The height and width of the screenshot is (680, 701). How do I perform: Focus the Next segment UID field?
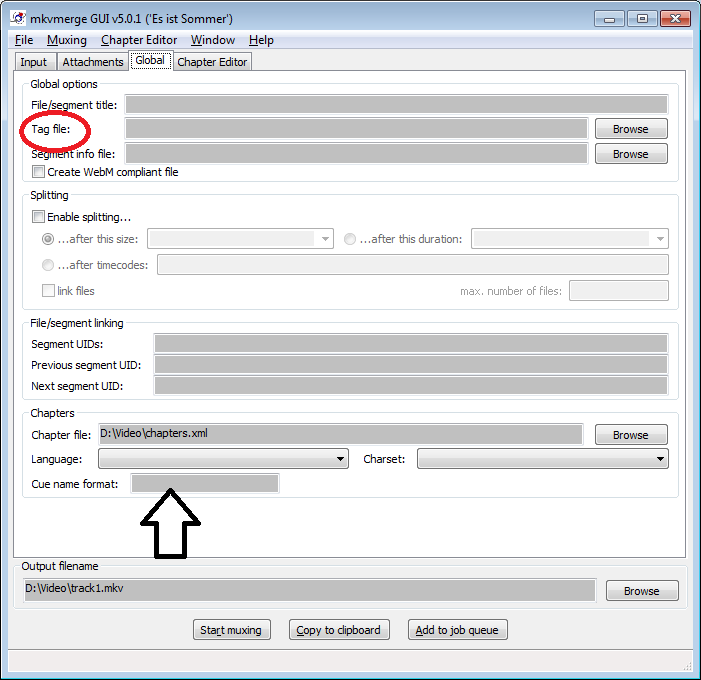411,386
